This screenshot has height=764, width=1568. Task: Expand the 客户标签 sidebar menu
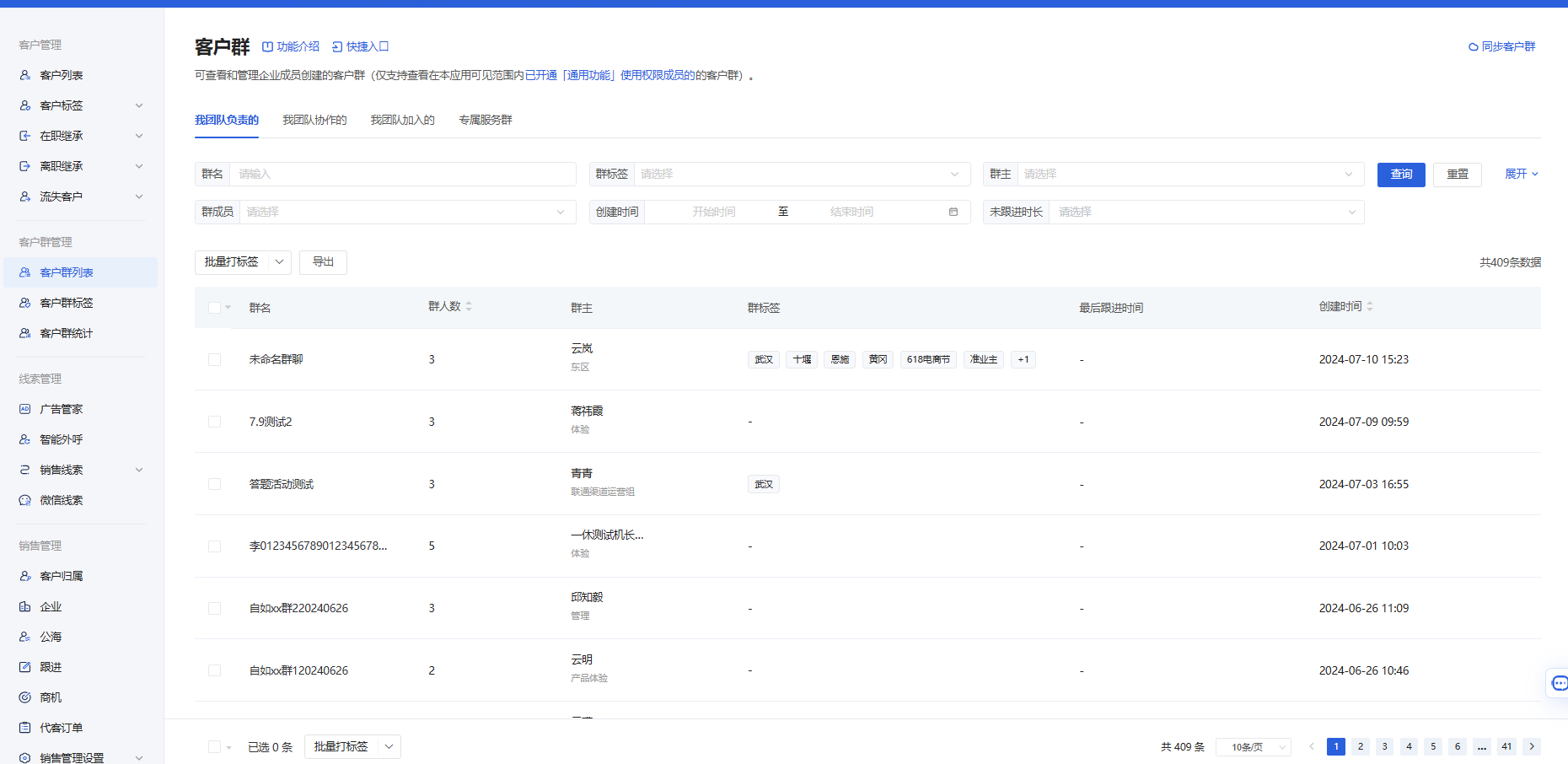(139, 105)
